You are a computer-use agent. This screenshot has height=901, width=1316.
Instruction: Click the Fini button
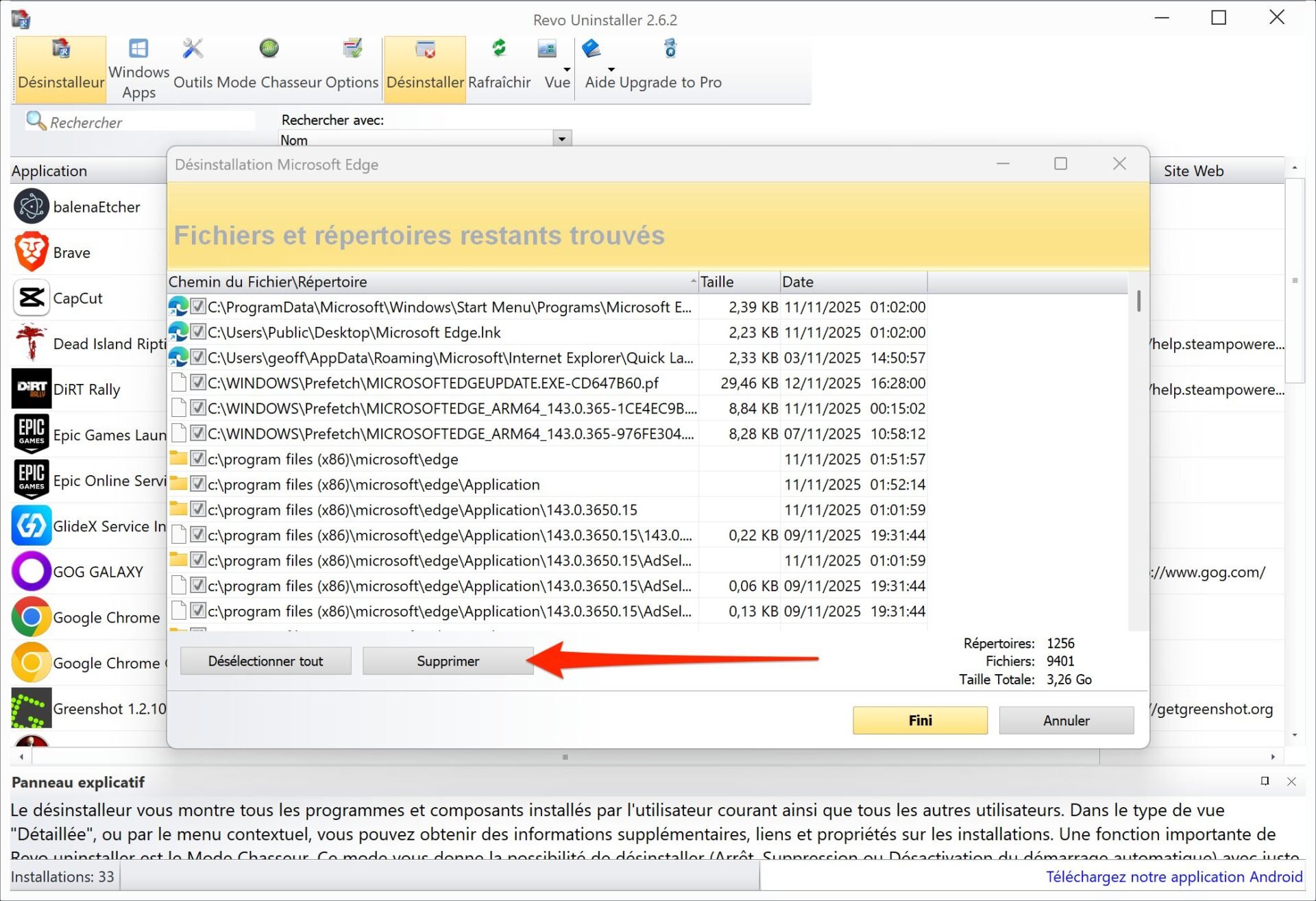[x=919, y=720]
